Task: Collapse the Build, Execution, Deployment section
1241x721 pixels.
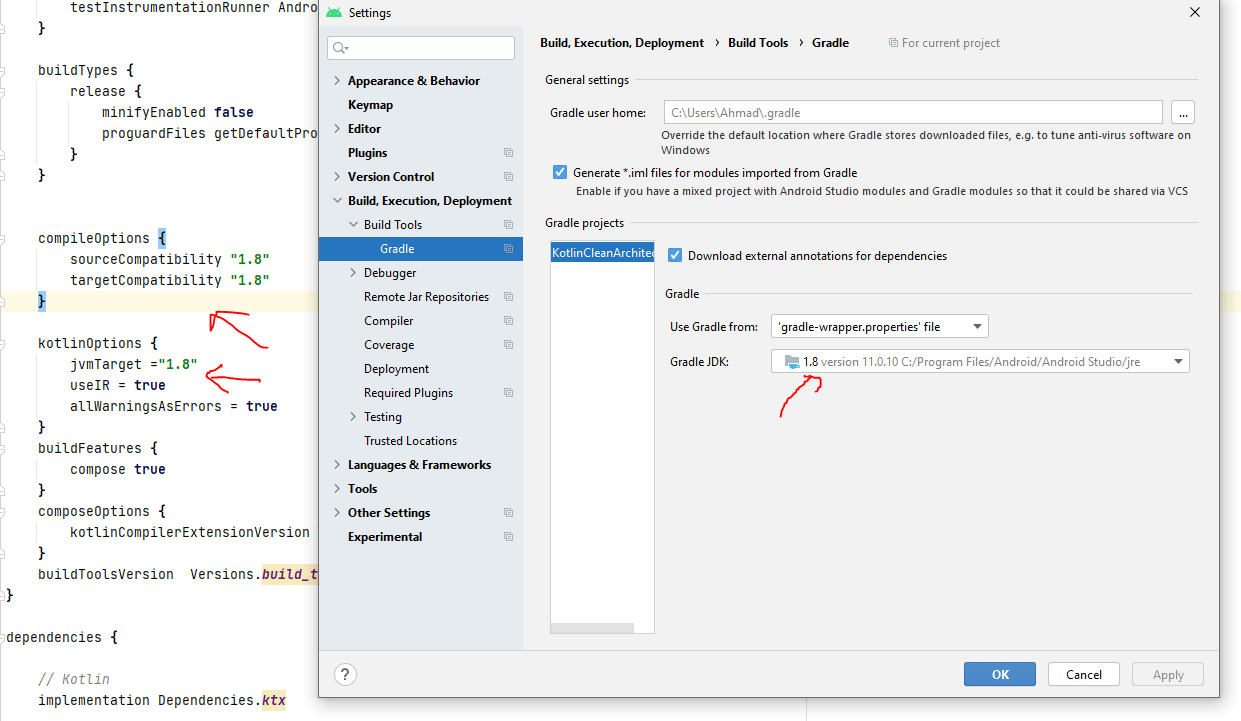Action: pyautogui.click(x=337, y=200)
